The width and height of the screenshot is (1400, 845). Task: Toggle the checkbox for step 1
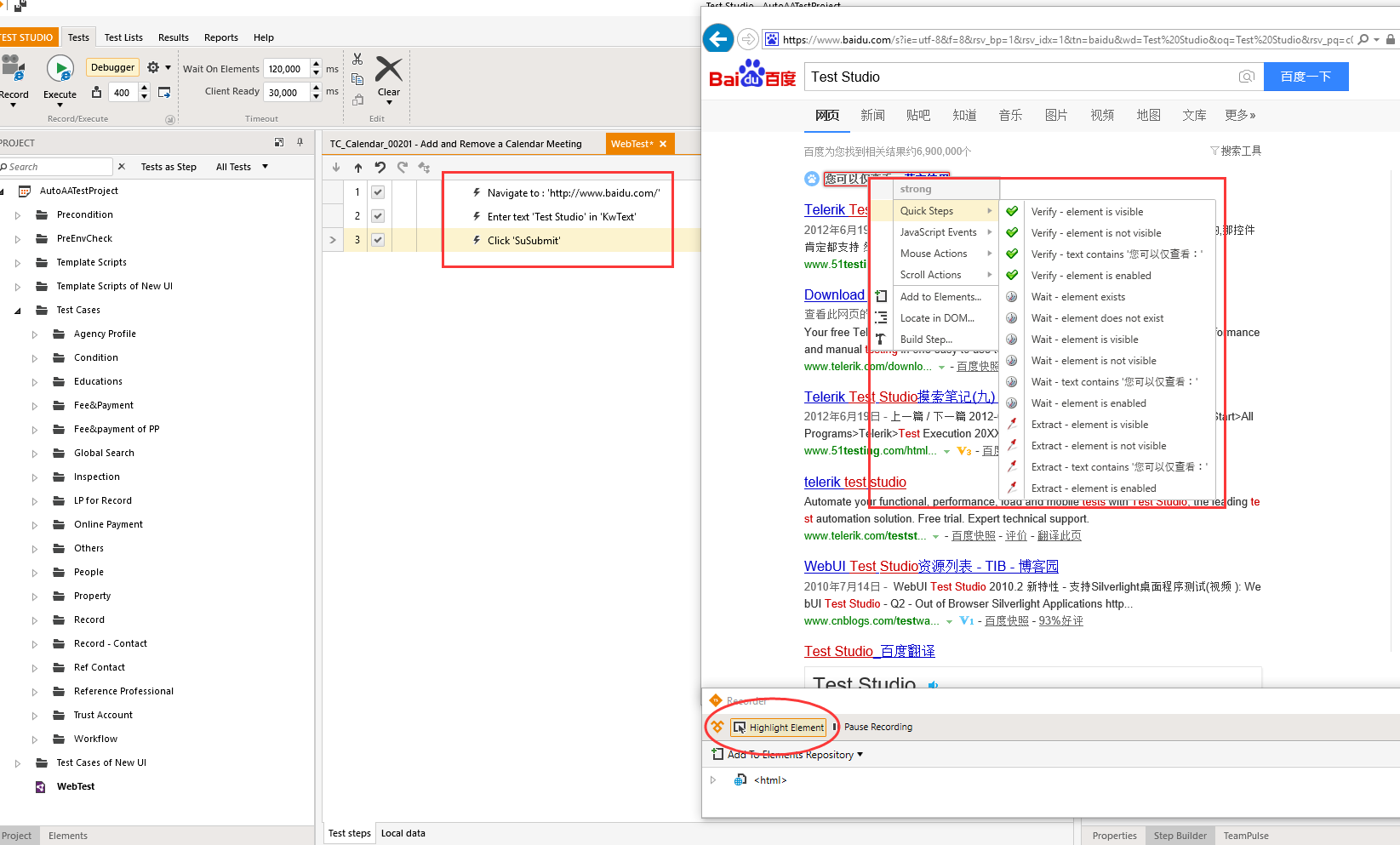tap(378, 192)
